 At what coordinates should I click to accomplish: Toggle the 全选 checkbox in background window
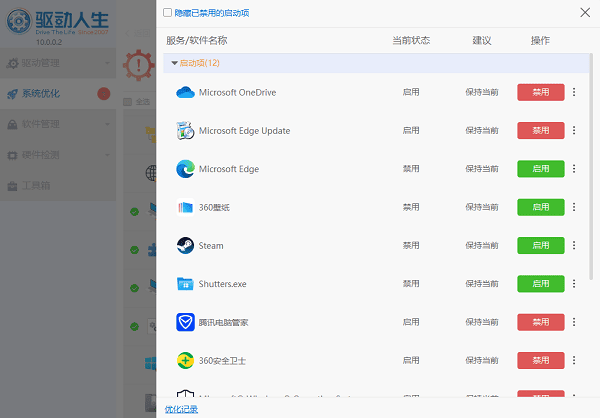pos(127,102)
